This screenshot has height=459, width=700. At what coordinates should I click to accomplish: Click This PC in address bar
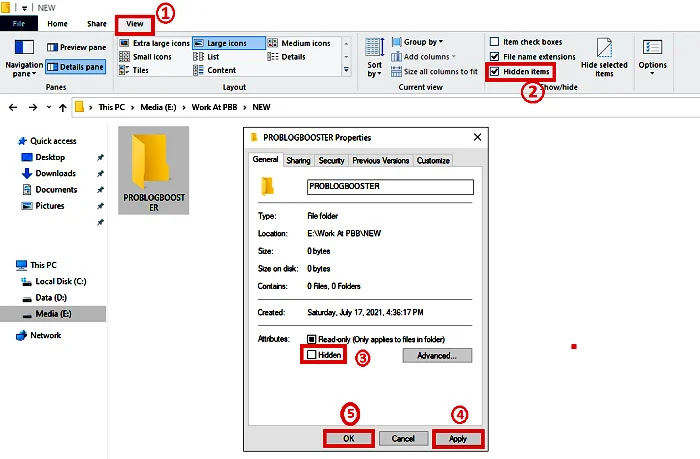click(x=112, y=107)
